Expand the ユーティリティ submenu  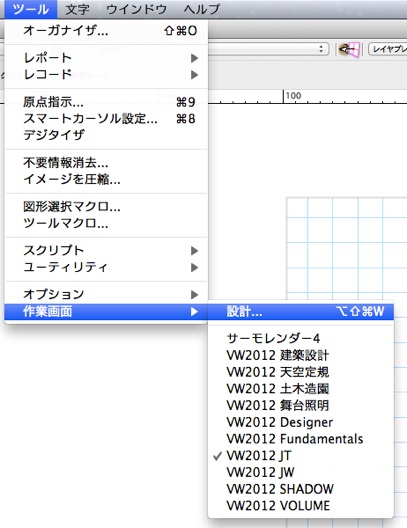click(x=106, y=267)
